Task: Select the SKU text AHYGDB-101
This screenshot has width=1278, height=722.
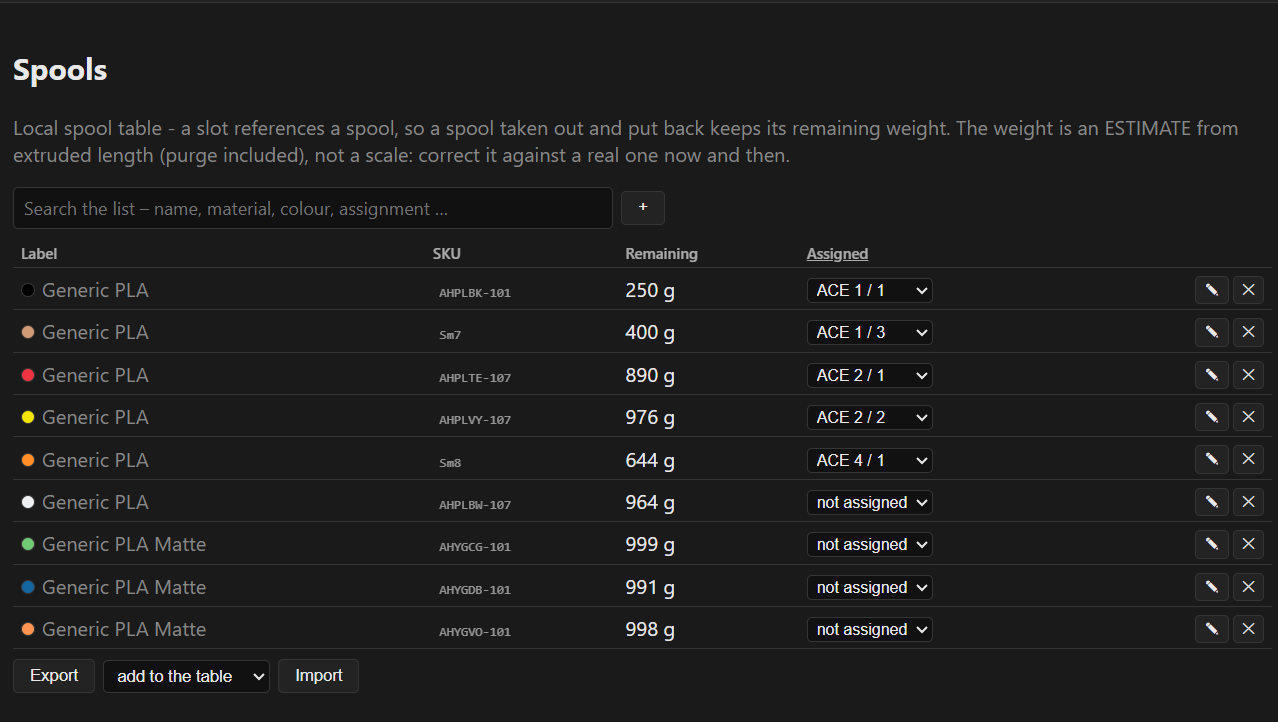Action: pos(475,590)
